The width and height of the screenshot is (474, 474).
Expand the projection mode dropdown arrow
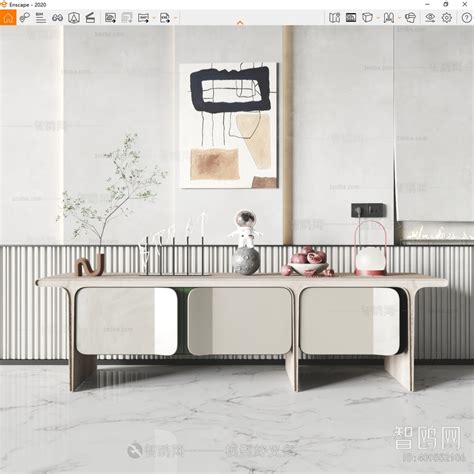coord(378,18)
